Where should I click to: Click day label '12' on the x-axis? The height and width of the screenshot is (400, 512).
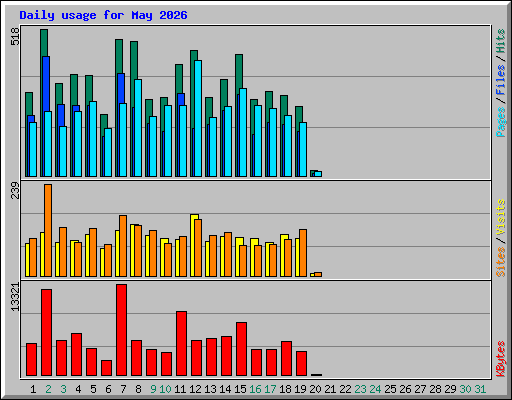tap(195, 389)
